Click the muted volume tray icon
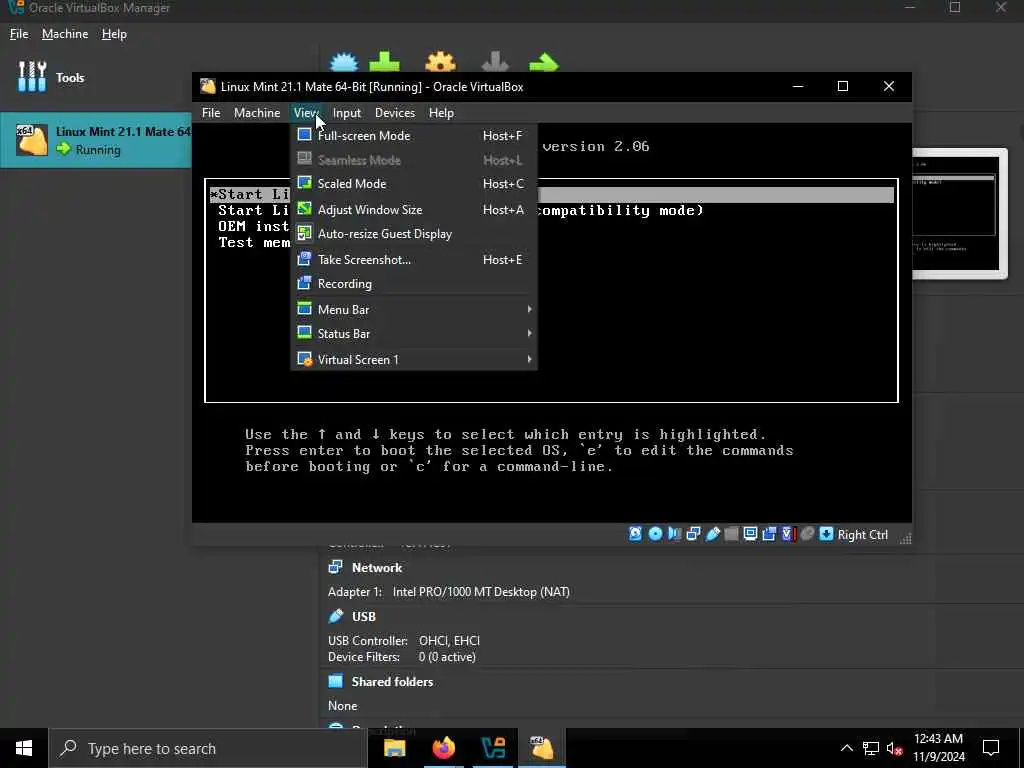 (x=894, y=748)
